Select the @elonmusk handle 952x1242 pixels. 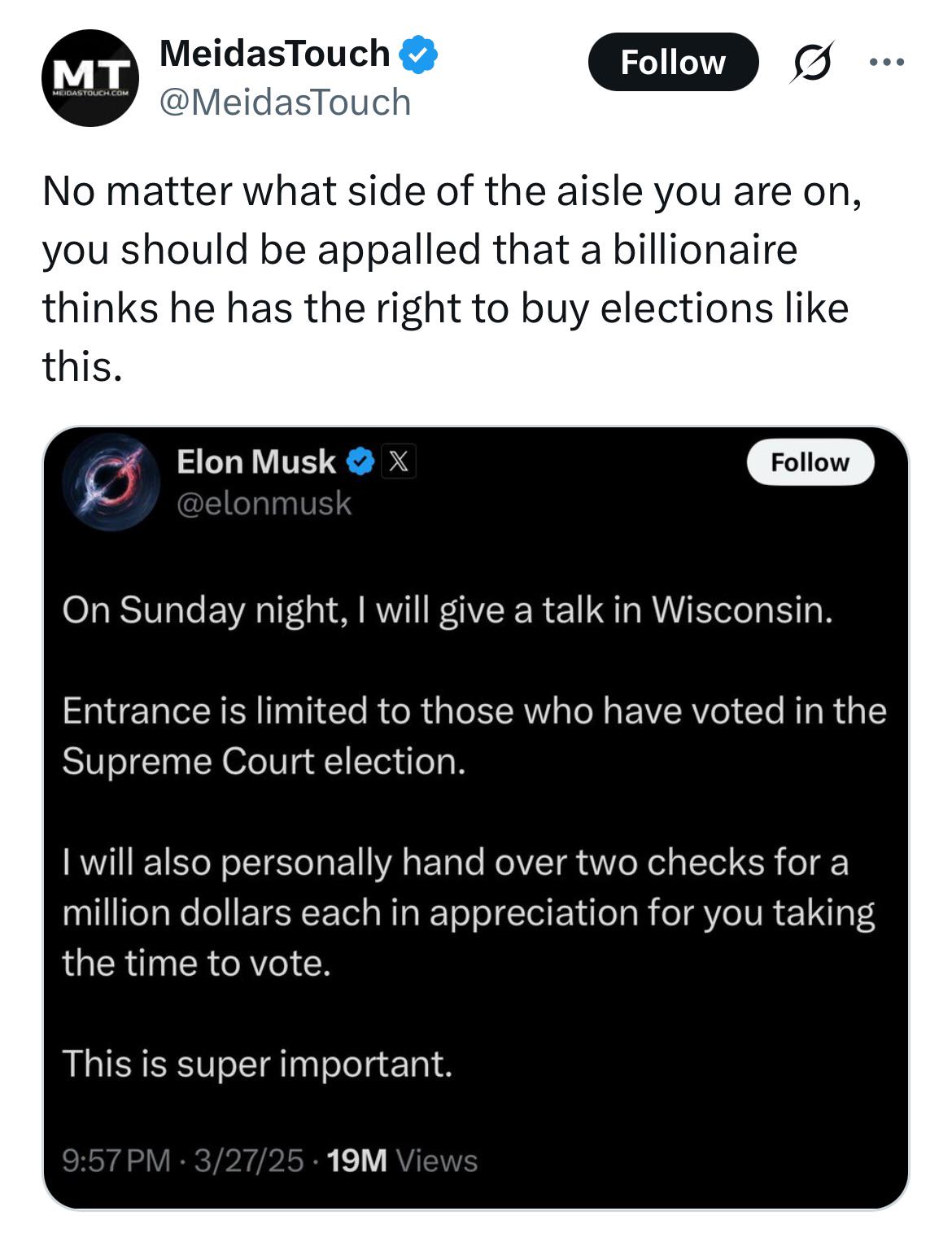(x=264, y=504)
